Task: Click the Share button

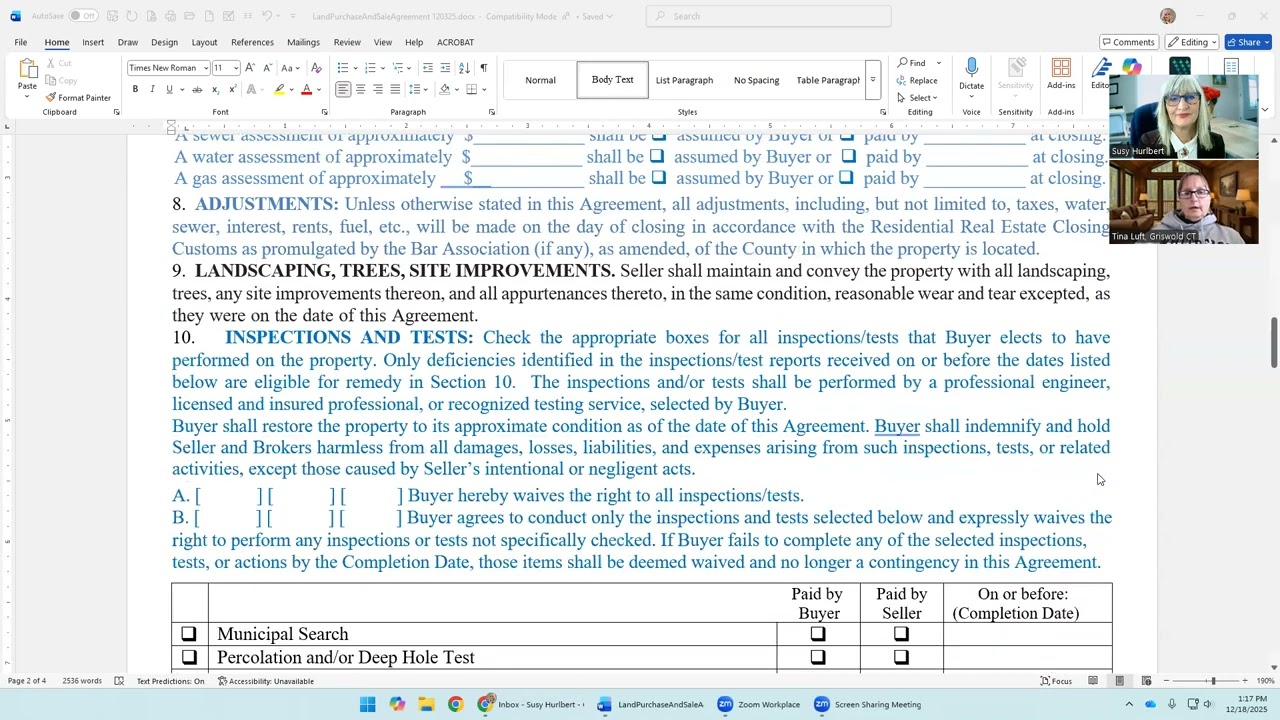Action: (x=1248, y=42)
